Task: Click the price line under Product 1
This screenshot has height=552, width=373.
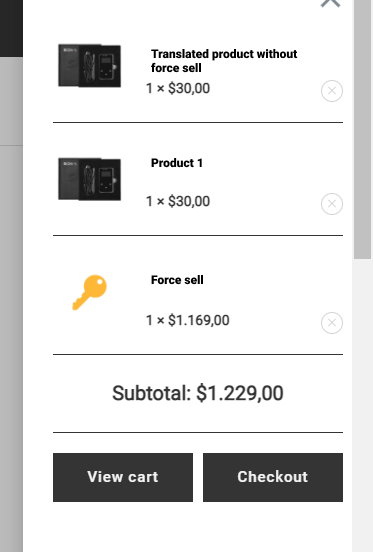Action: coord(178,201)
